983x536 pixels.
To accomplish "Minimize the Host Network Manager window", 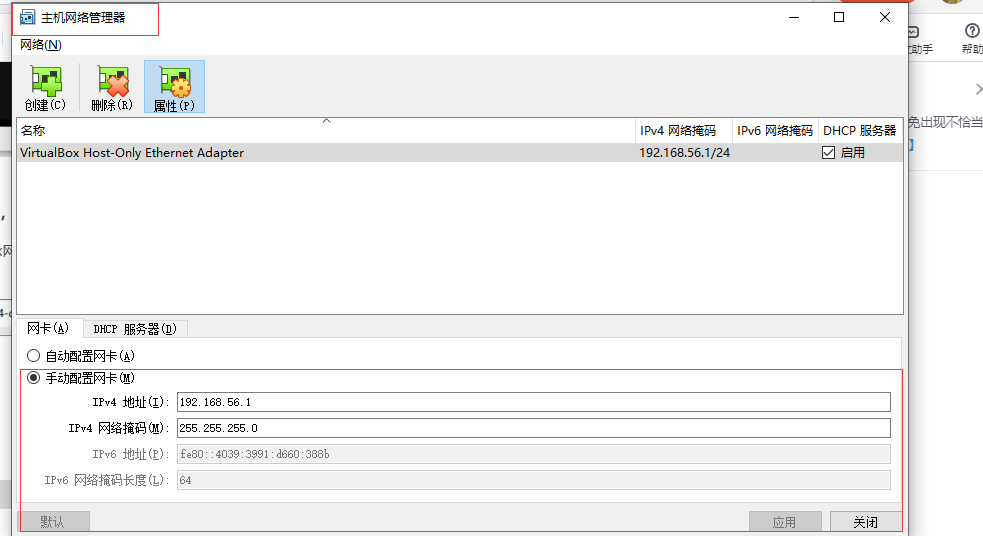I will (794, 18).
